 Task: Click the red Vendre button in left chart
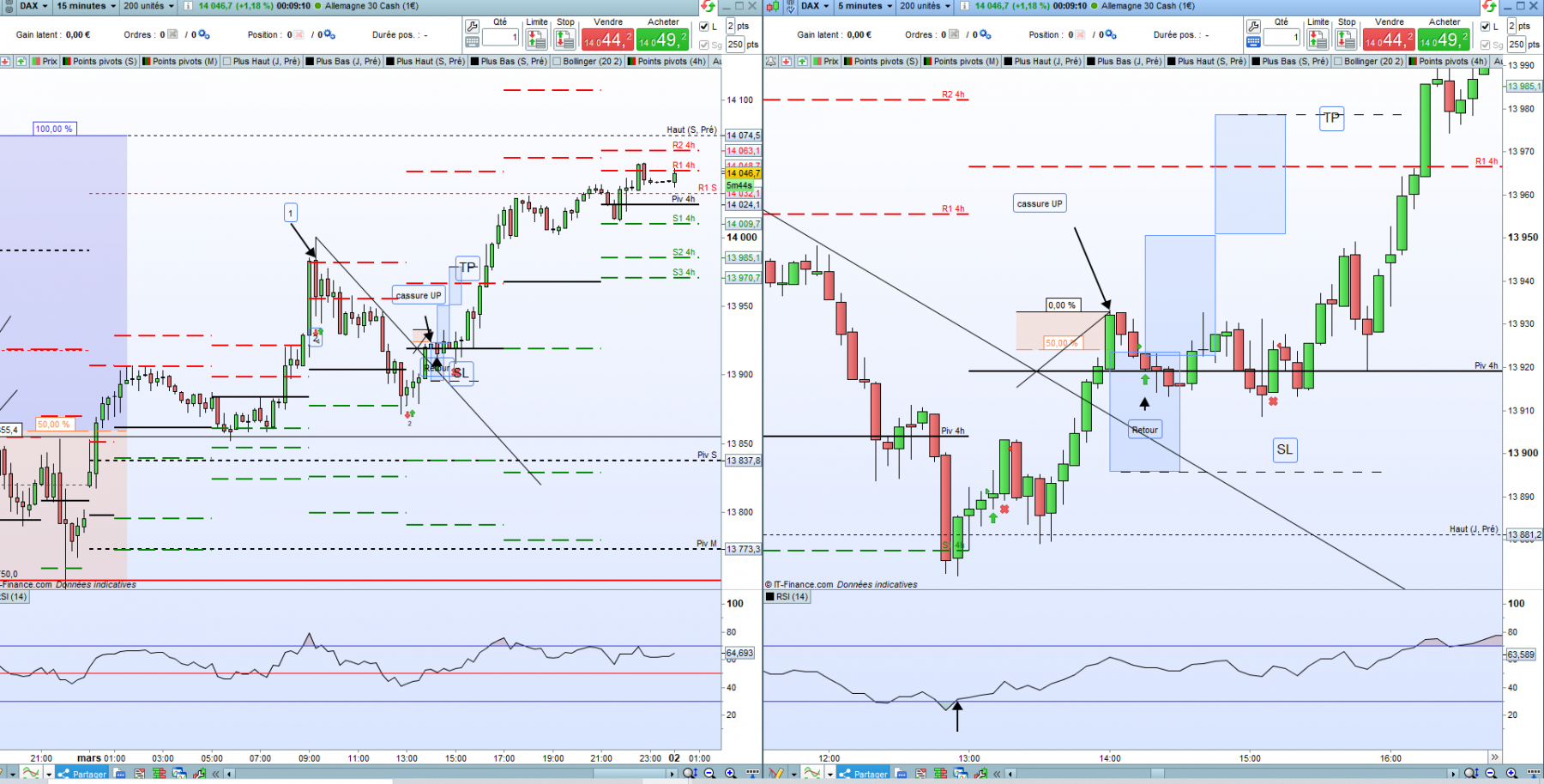tap(608, 39)
